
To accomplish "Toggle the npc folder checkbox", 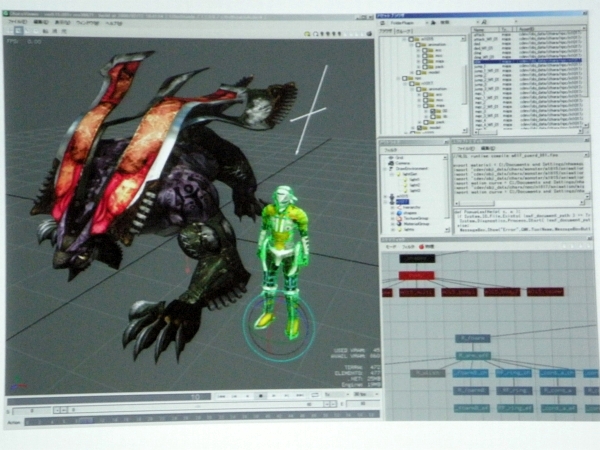I will point(405,78).
